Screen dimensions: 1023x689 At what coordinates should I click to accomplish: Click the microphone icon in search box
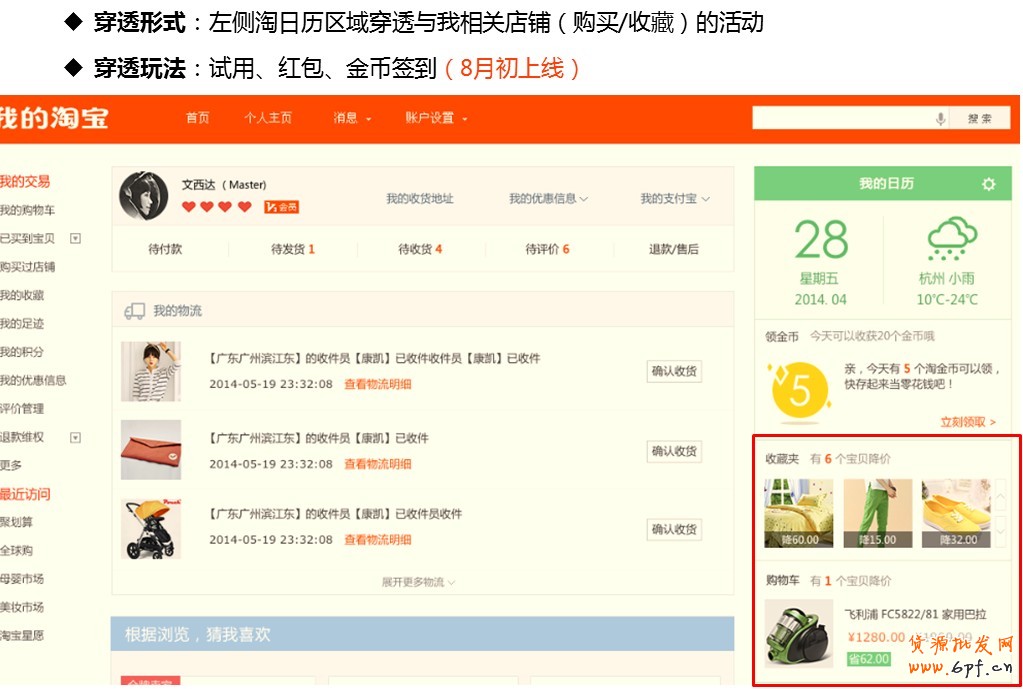(x=940, y=118)
